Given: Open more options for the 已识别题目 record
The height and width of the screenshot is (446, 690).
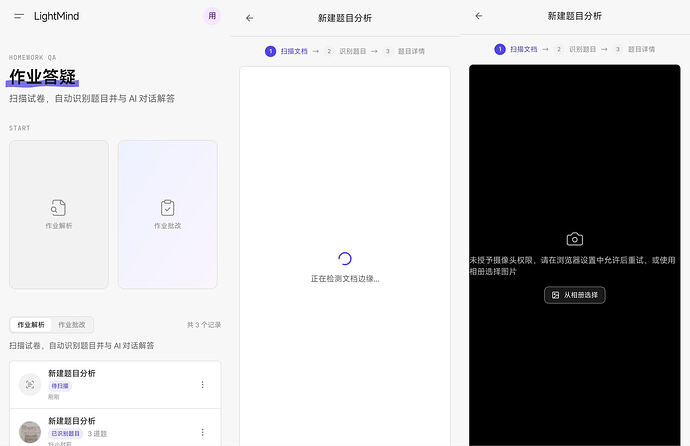Looking at the screenshot, I should [x=202, y=432].
